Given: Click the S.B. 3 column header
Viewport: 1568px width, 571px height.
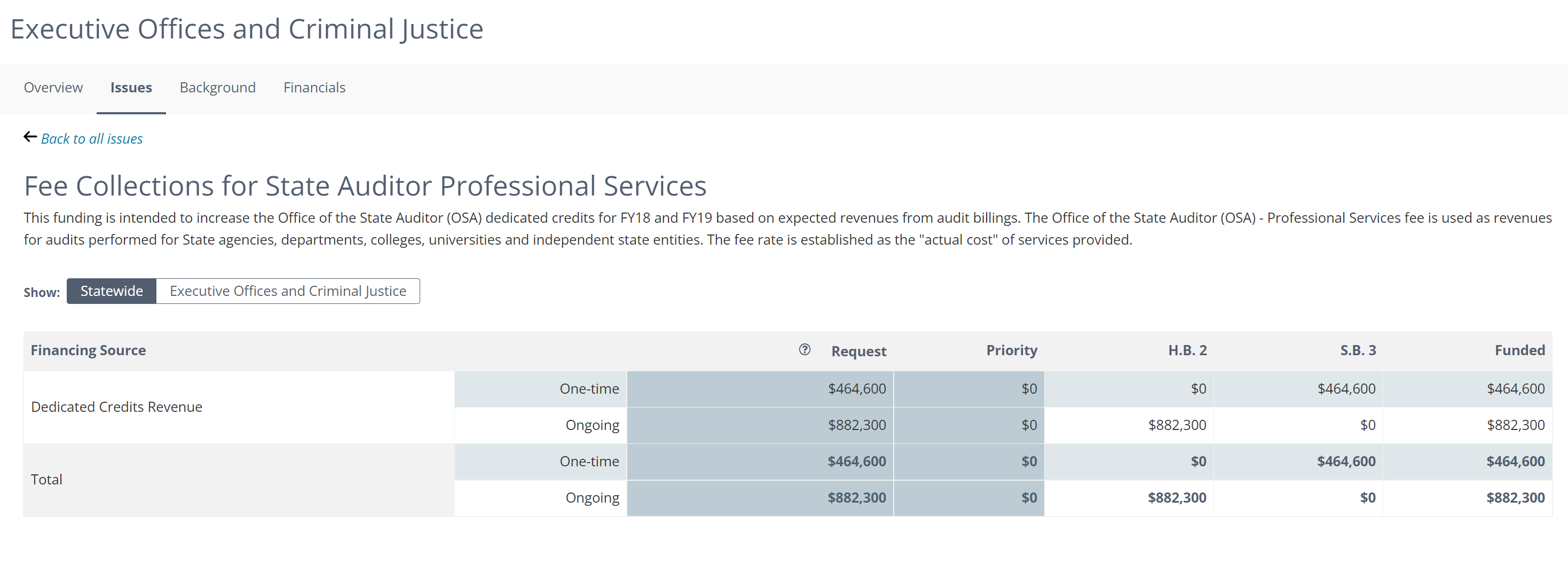Looking at the screenshot, I should point(1358,350).
